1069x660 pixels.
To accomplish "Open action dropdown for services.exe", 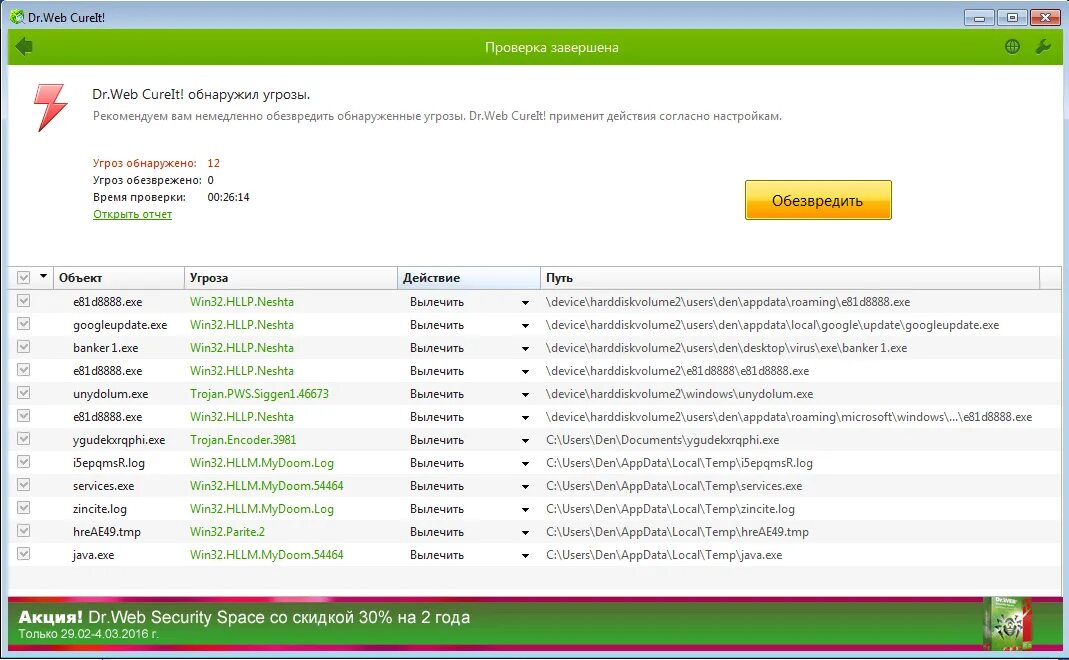I will click(x=525, y=487).
